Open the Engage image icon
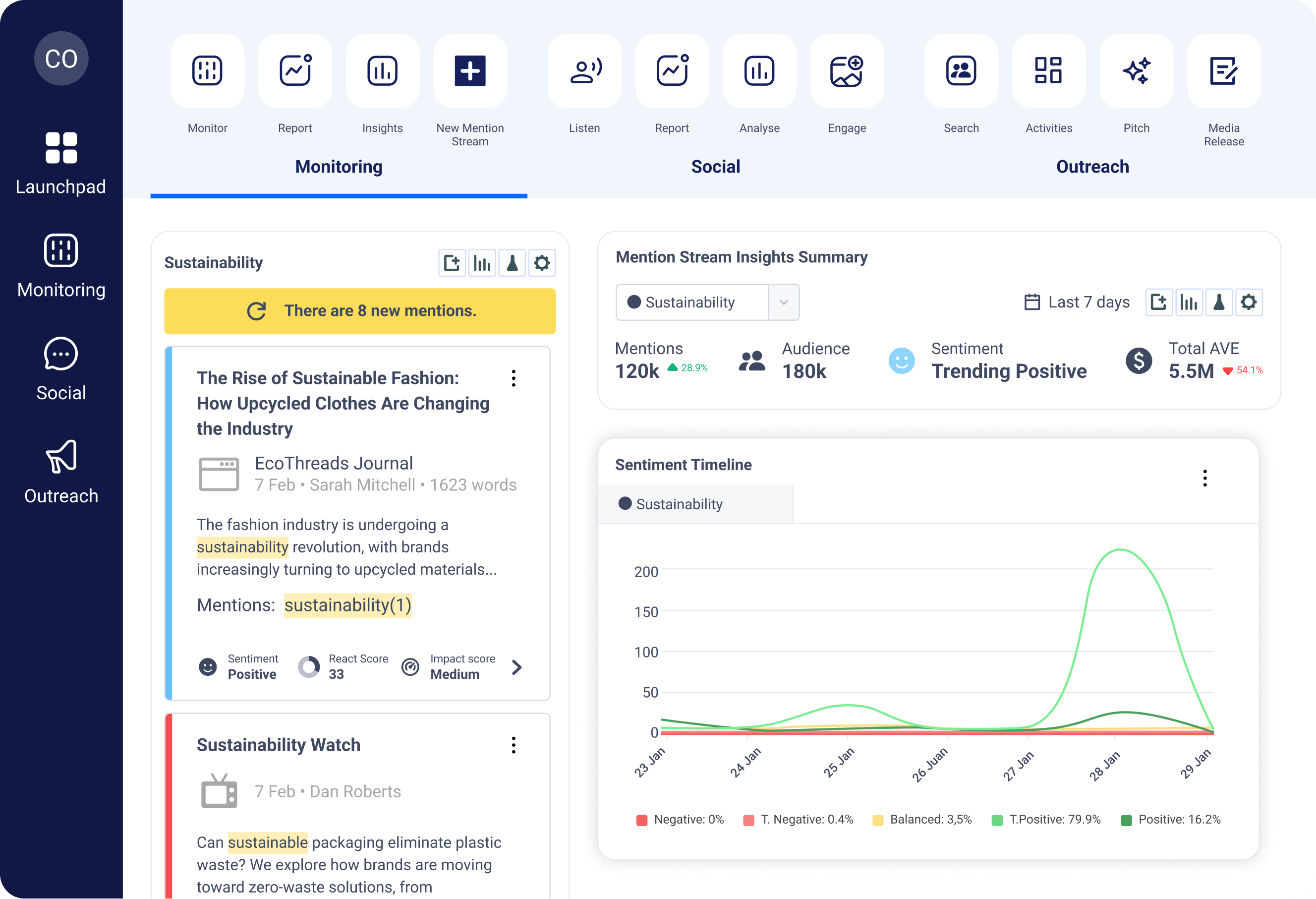The height and width of the screenshot is (899, 1316). [847, 71]
